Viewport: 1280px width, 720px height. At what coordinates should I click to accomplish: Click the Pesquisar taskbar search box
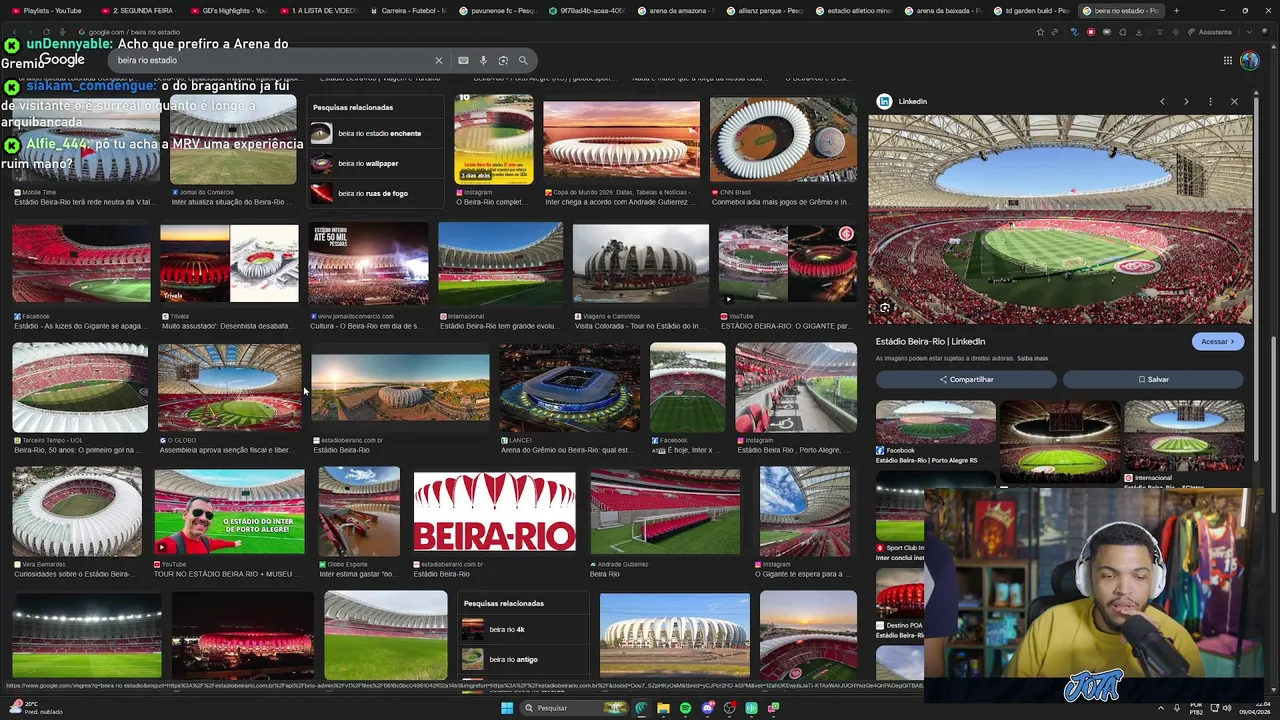575,708
